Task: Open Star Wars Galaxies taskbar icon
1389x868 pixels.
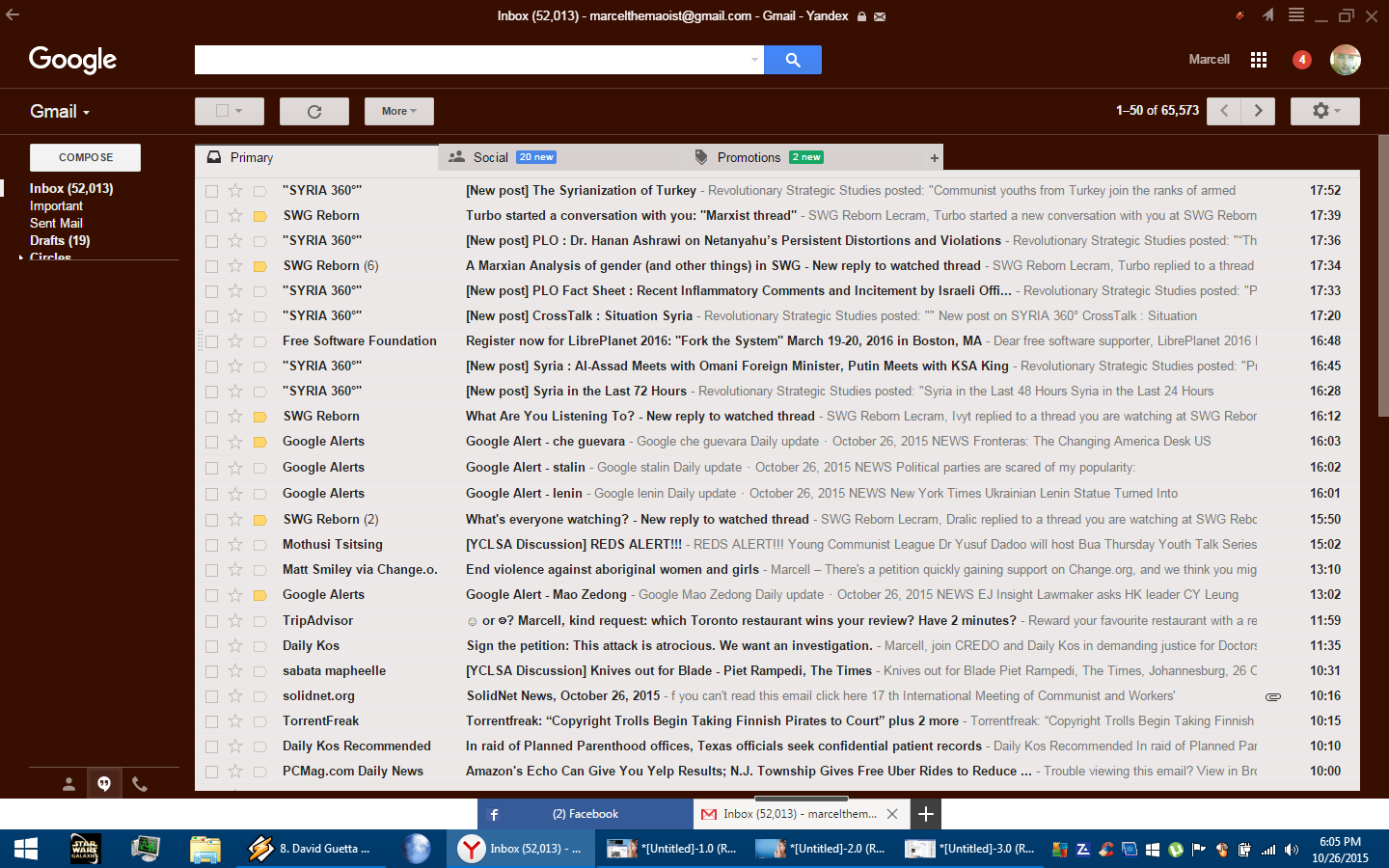Action: tap(85, 849)
